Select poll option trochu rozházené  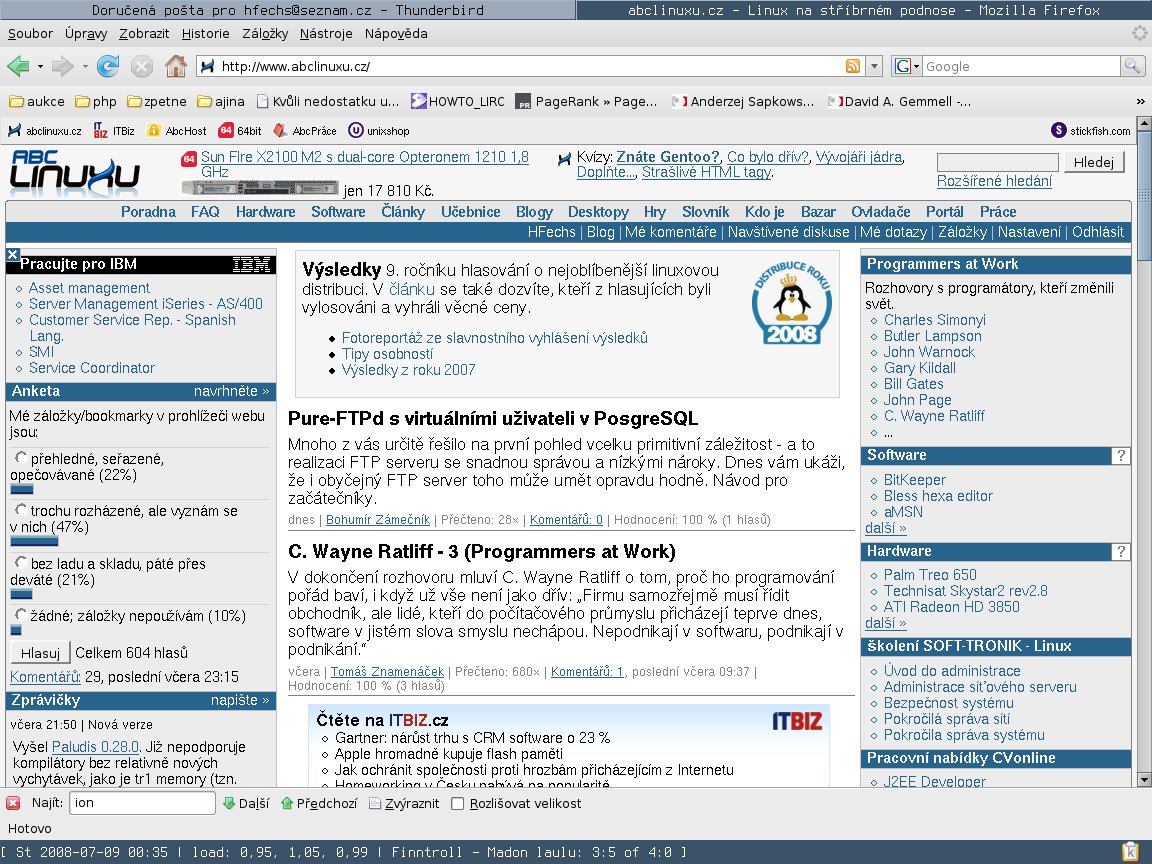(21, 510)
